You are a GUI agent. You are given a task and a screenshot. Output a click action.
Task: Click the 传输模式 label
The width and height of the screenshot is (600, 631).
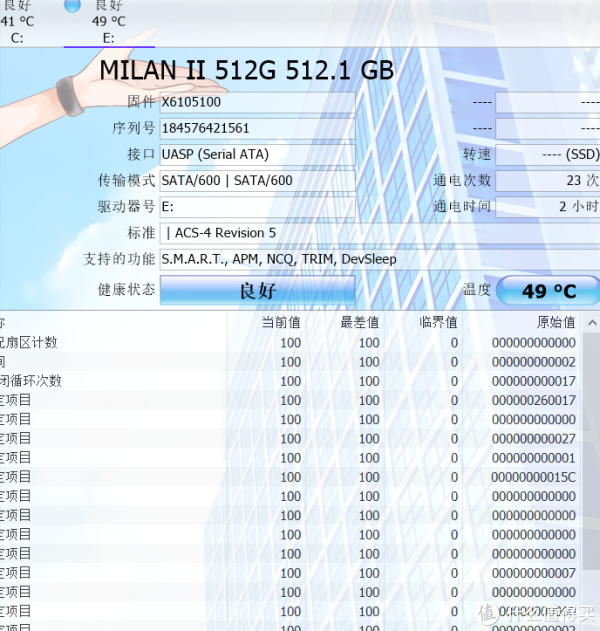(x=126, y=180)
